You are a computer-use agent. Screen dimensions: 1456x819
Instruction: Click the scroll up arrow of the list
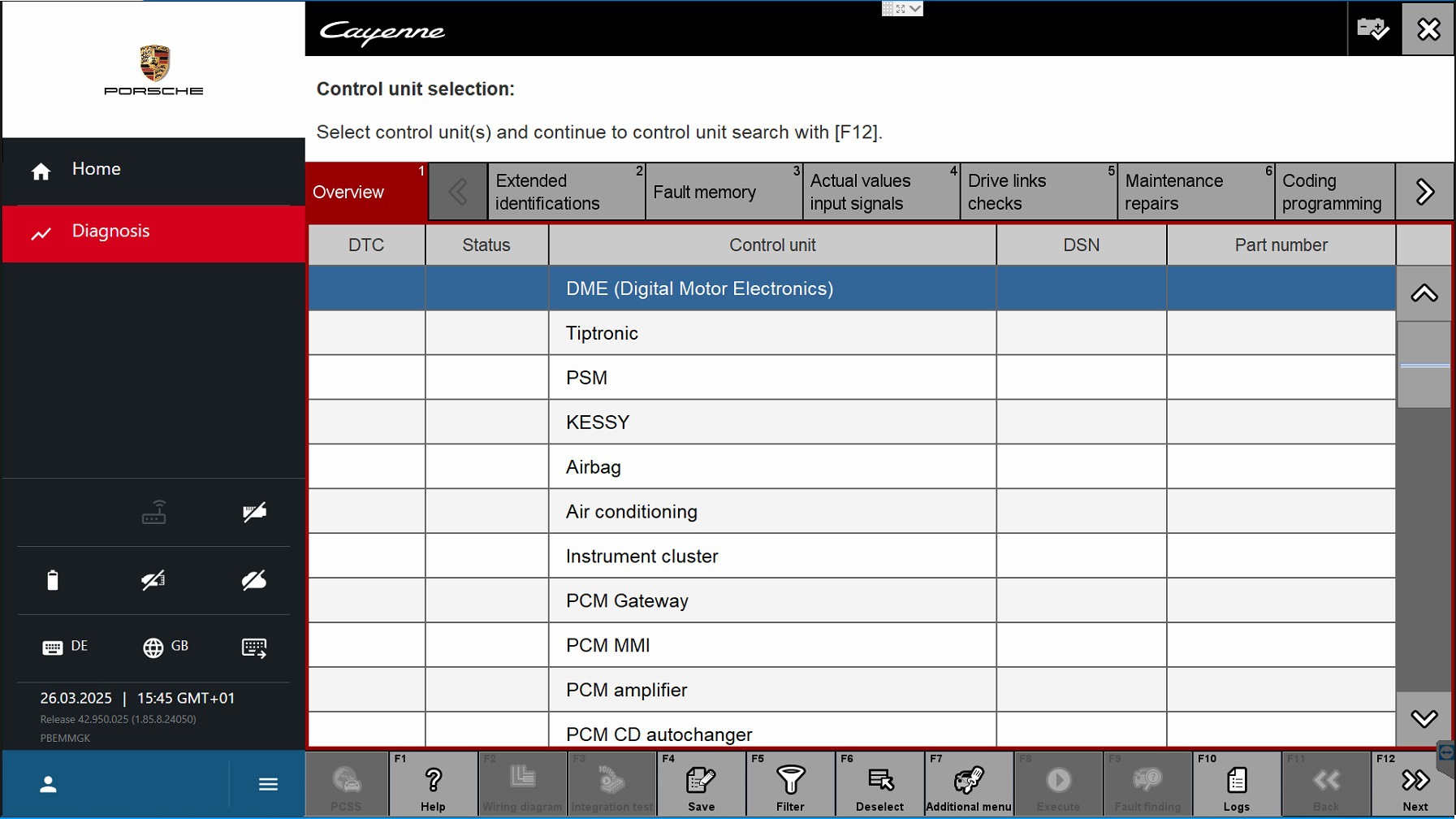tap(1424, 293)
